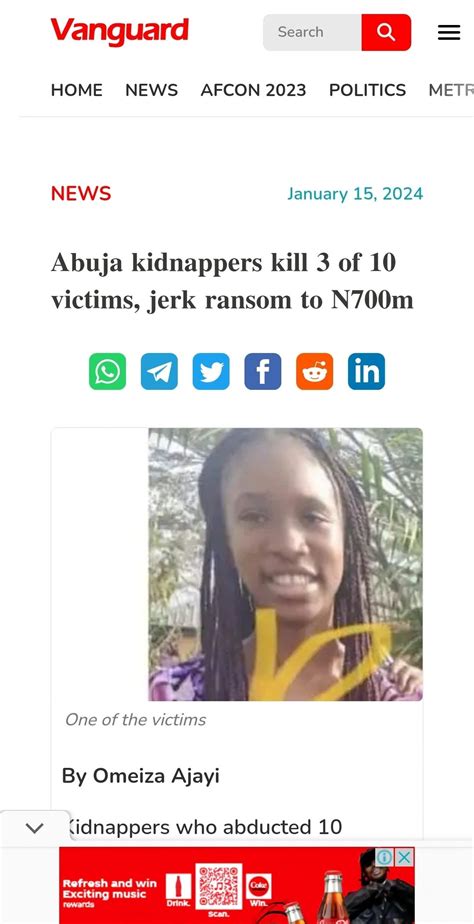The height and width of the screenshot is (924, 474).
Task: Share article on Reddit
Action: click(315, 371)
